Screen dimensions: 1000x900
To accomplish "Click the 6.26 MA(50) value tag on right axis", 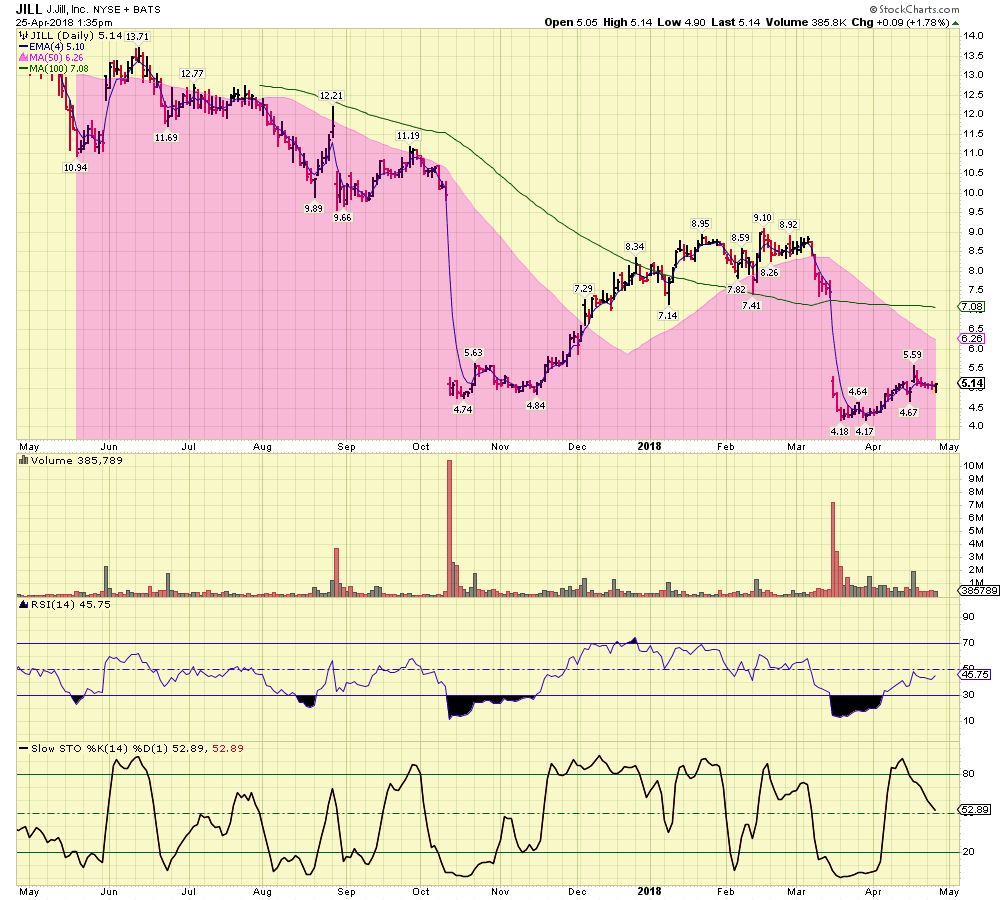I will [971, 339].
